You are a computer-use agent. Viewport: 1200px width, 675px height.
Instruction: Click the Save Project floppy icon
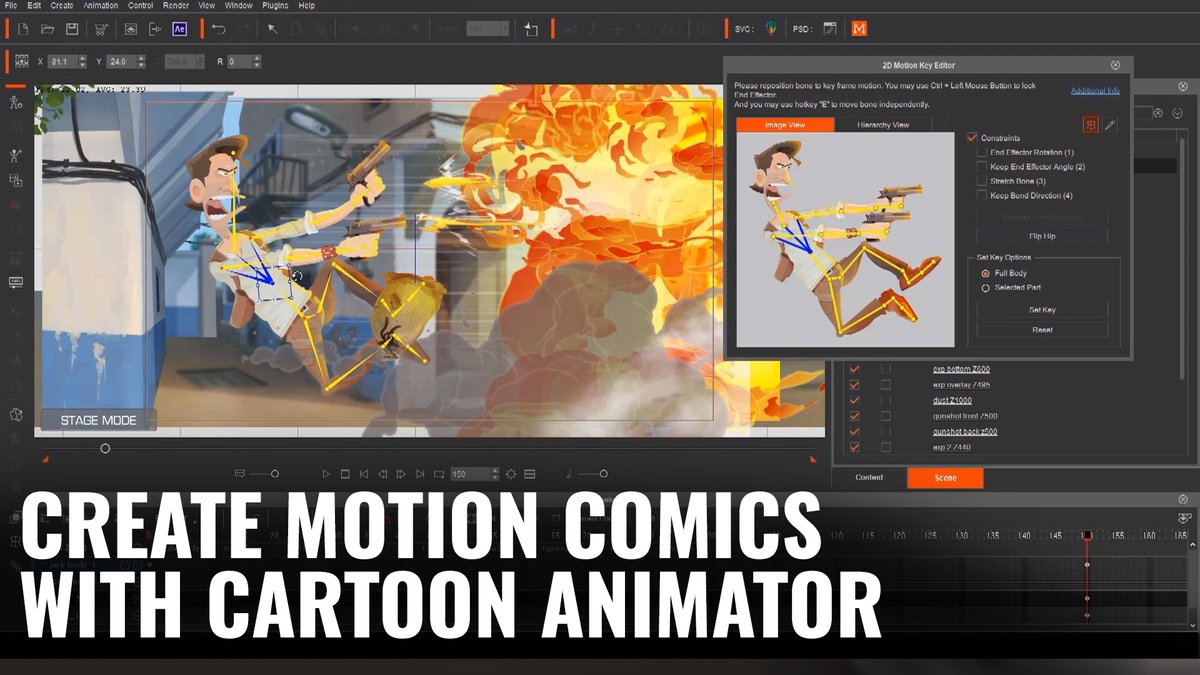(x=72, y=29)
